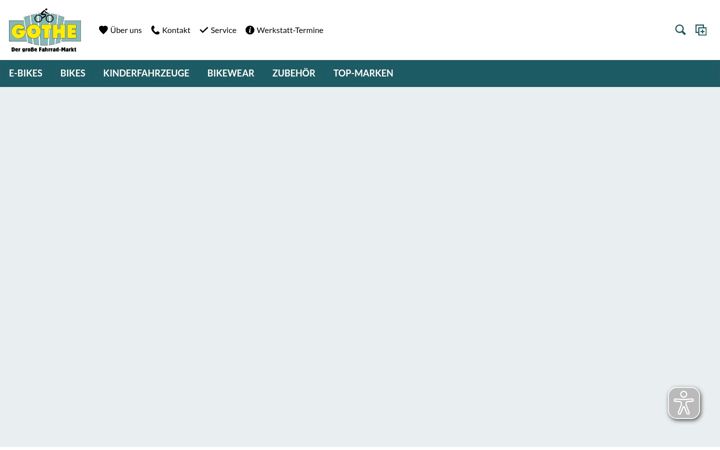Open the BIKEWEAR menu
Screen dimensions: 720x450
231,73
